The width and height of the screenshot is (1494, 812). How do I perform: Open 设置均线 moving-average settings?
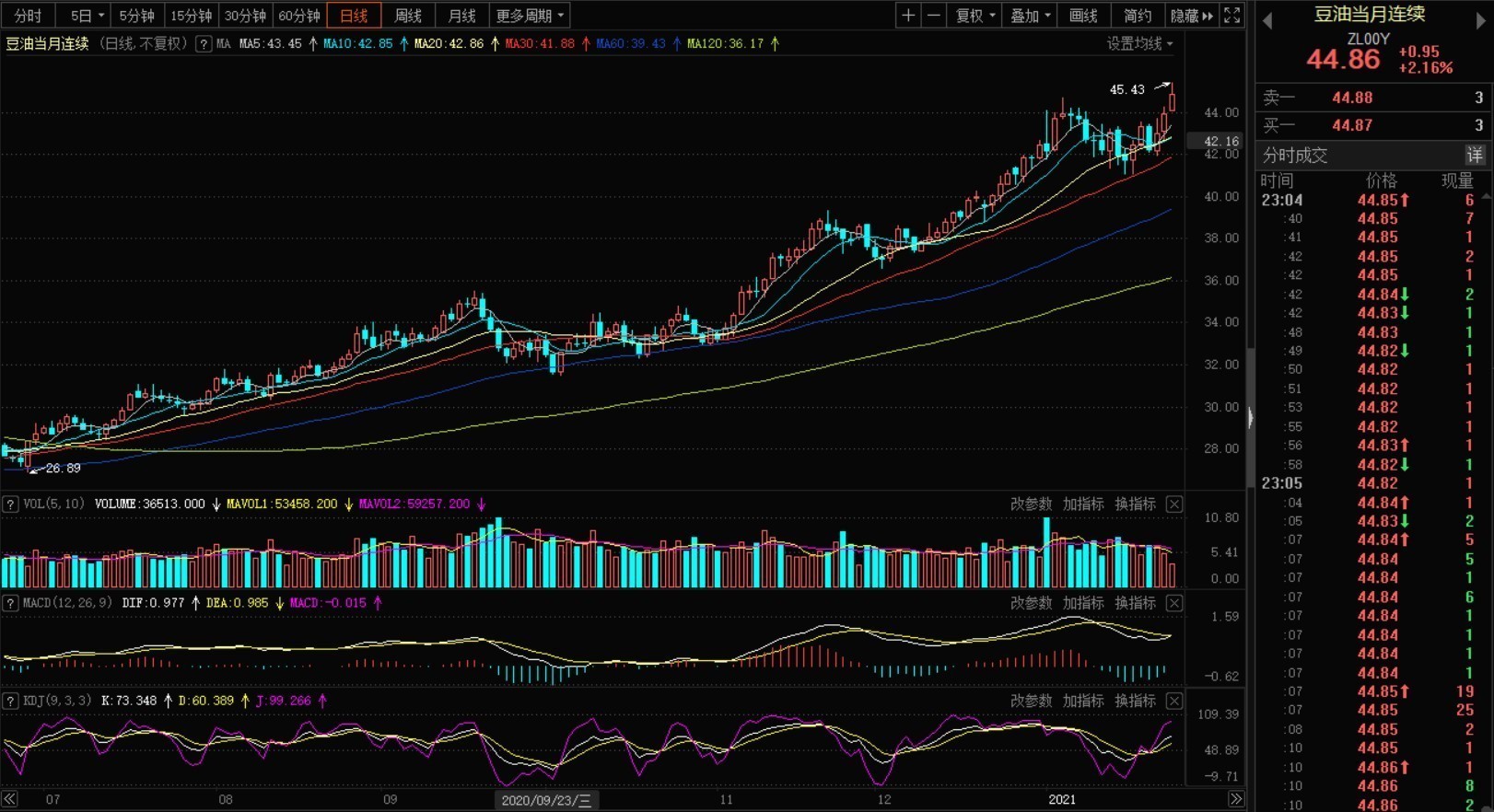1140,43
